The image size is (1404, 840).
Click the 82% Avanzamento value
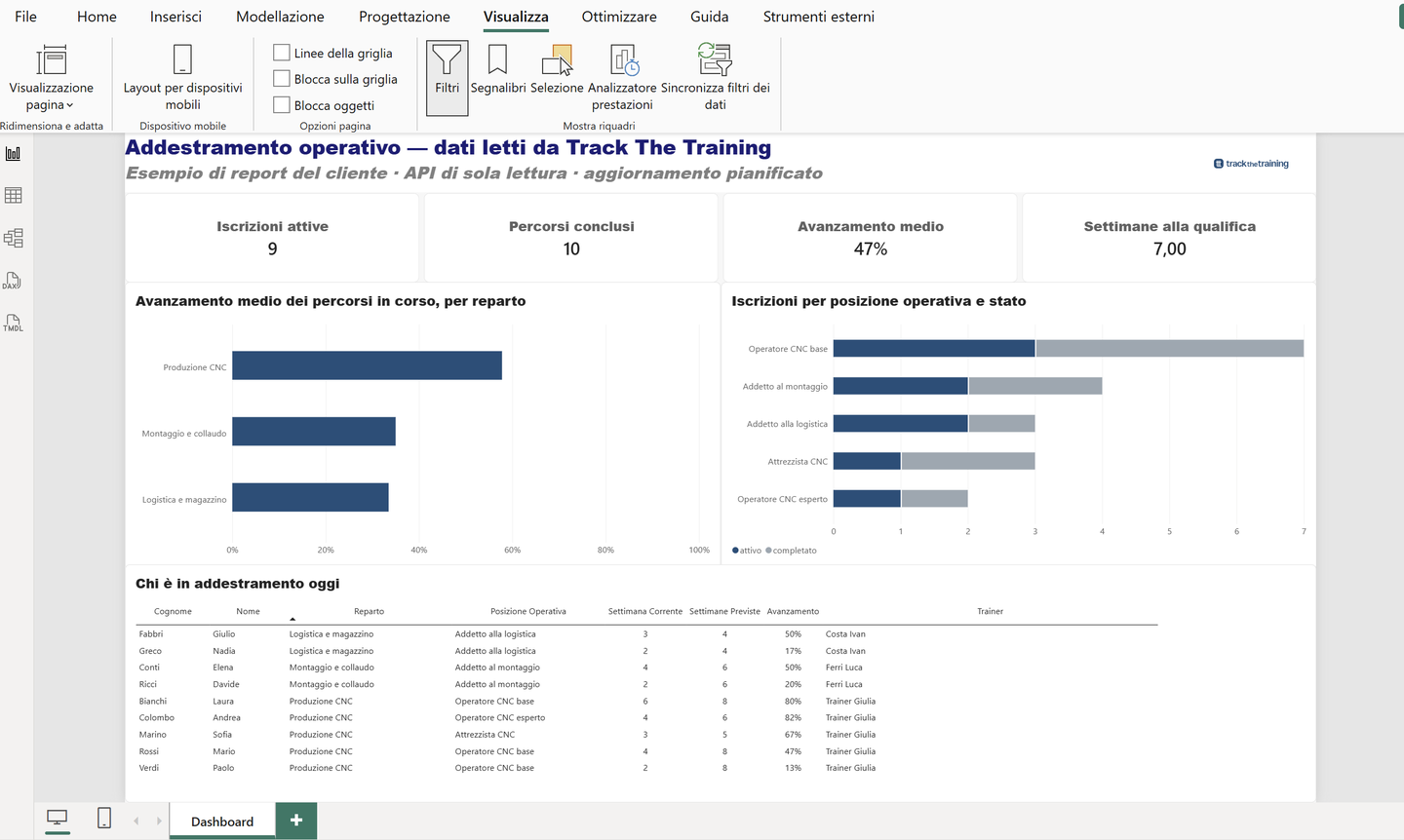[x=793, y=717]
